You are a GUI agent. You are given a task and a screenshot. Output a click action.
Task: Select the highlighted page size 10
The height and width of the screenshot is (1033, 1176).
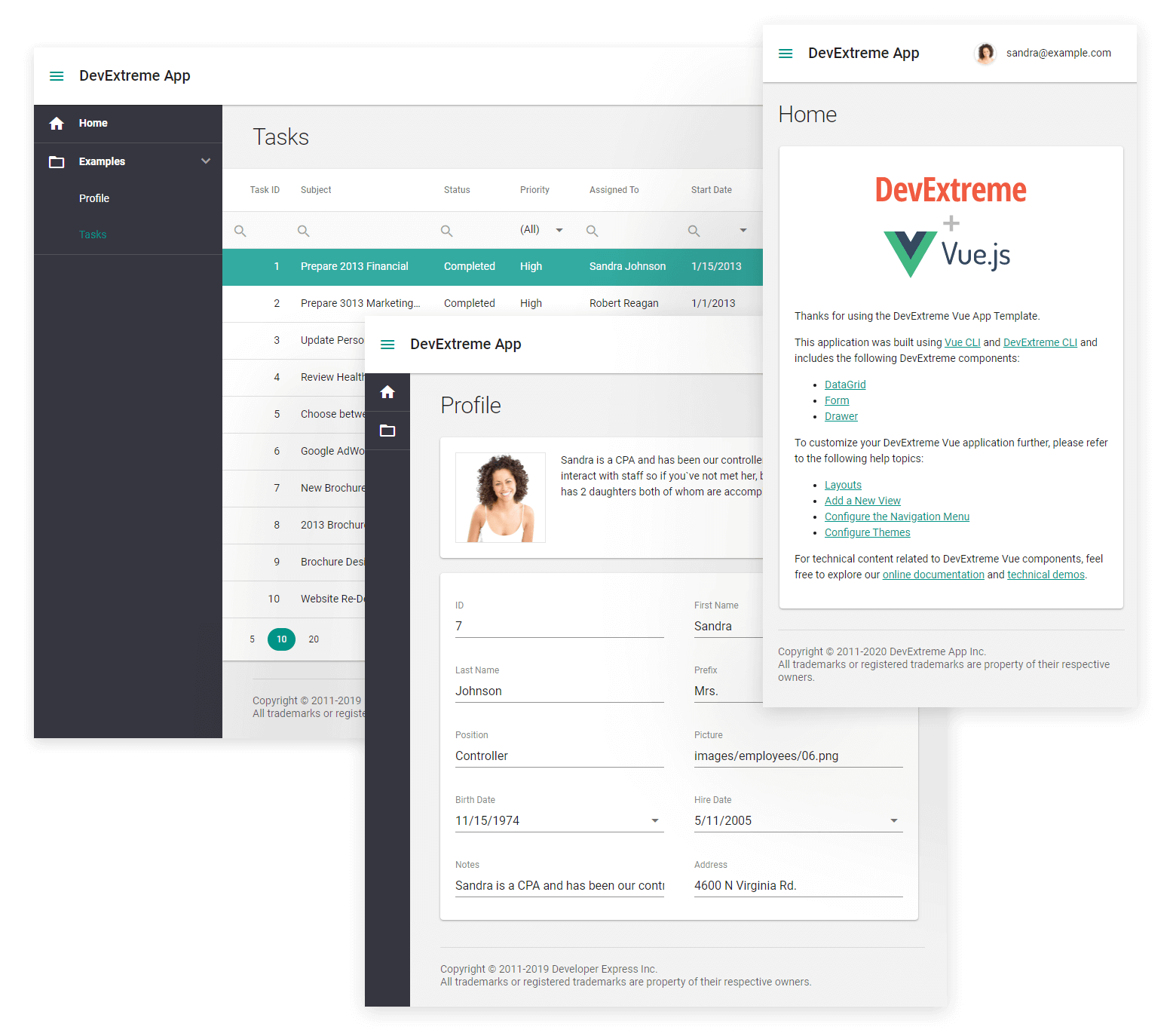(x=281, y=639)
